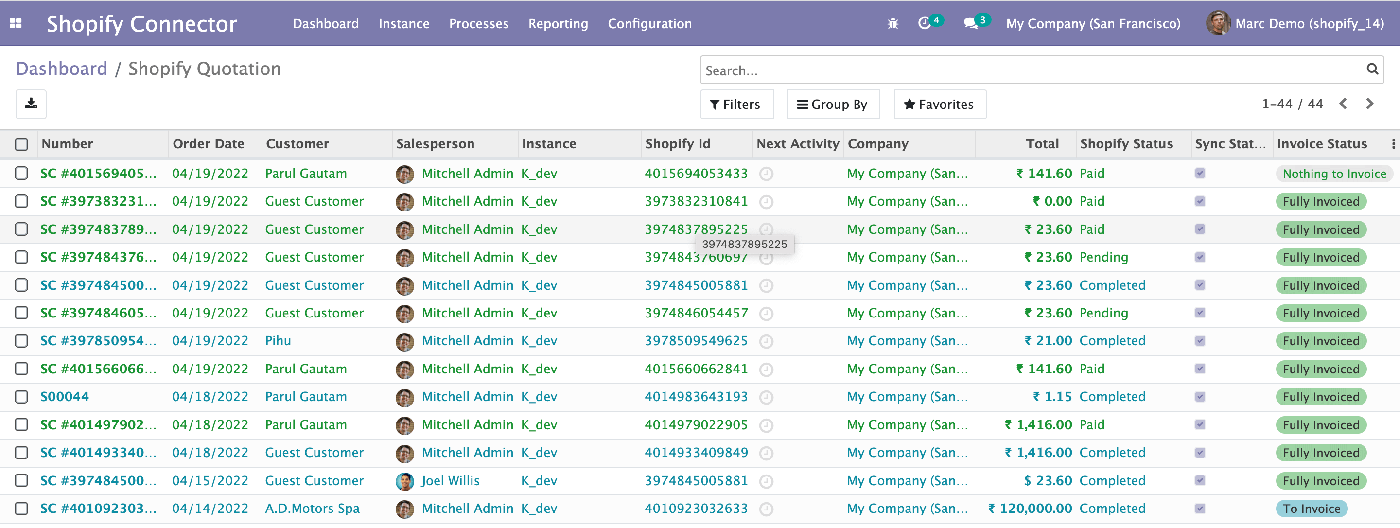Click To Invoice status badge

(1312, 509)
